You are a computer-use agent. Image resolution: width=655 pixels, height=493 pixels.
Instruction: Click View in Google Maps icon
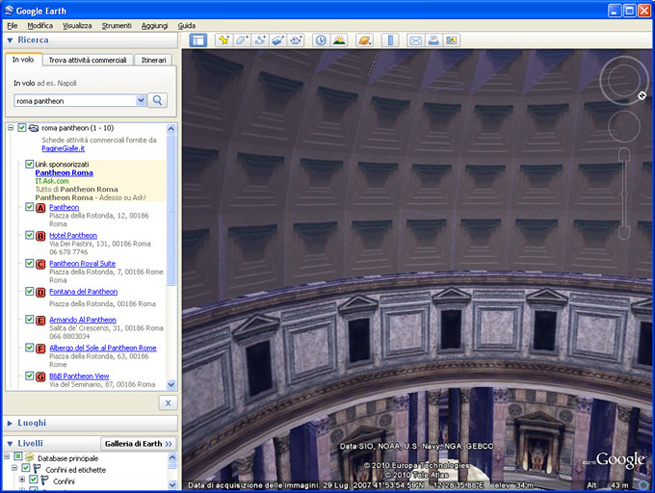coord(452,41)
